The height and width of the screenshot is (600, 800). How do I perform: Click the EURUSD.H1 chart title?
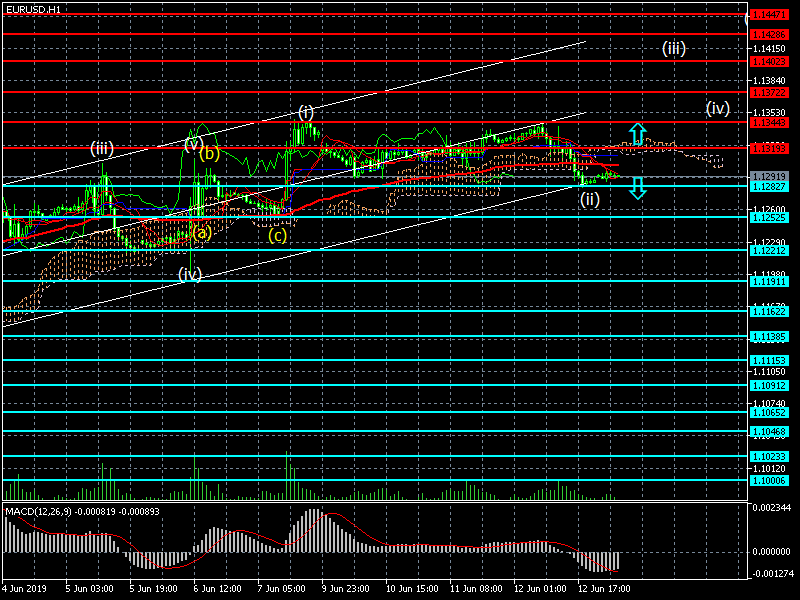(33, 9)
